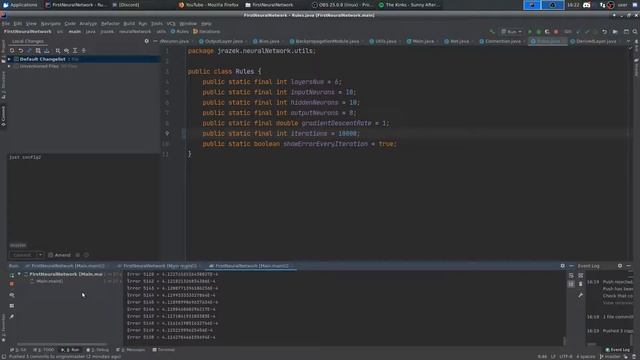Toggle Unversioned Files checkbox

(16, 66)
